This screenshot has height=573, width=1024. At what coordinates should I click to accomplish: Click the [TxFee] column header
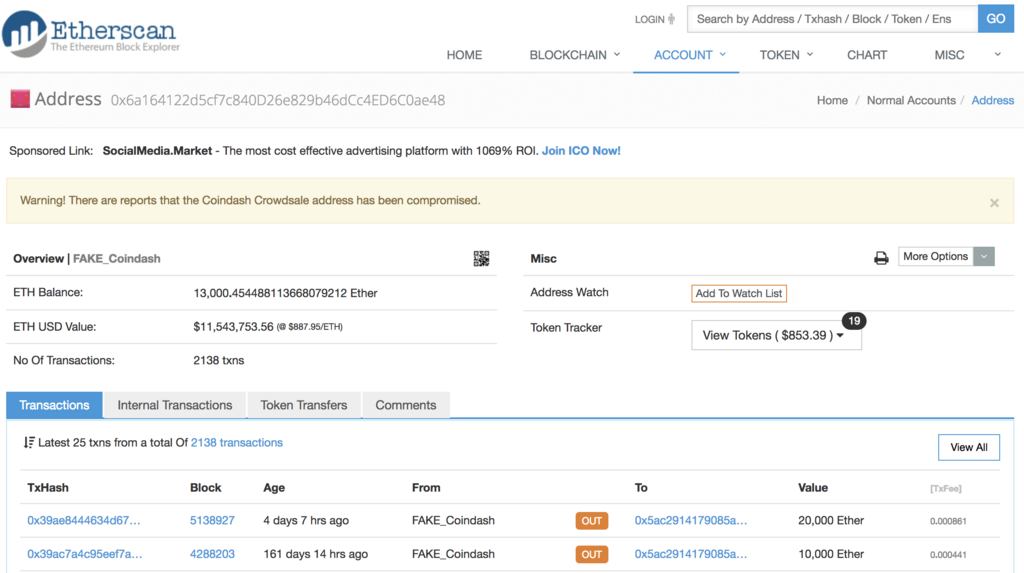tap(946, 489)
